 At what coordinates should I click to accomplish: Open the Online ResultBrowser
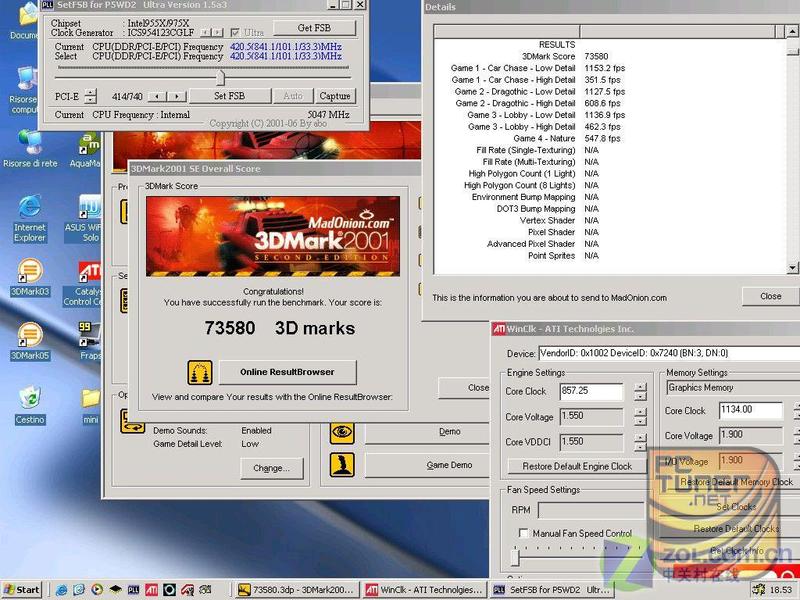point(288,372)
